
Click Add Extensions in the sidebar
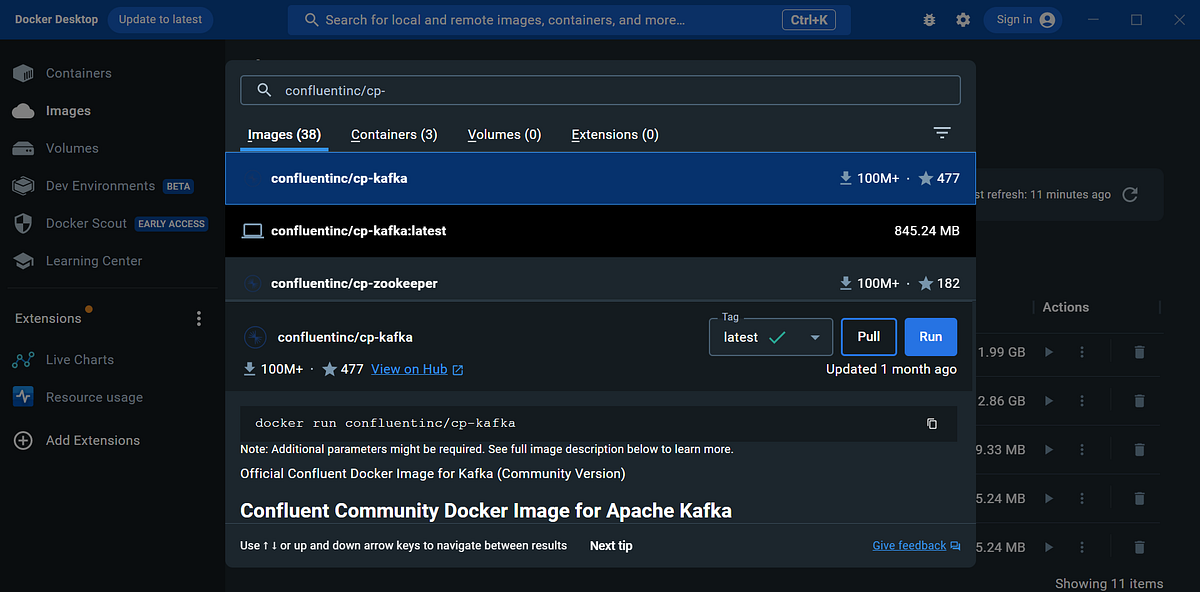(x=92, y=440)
